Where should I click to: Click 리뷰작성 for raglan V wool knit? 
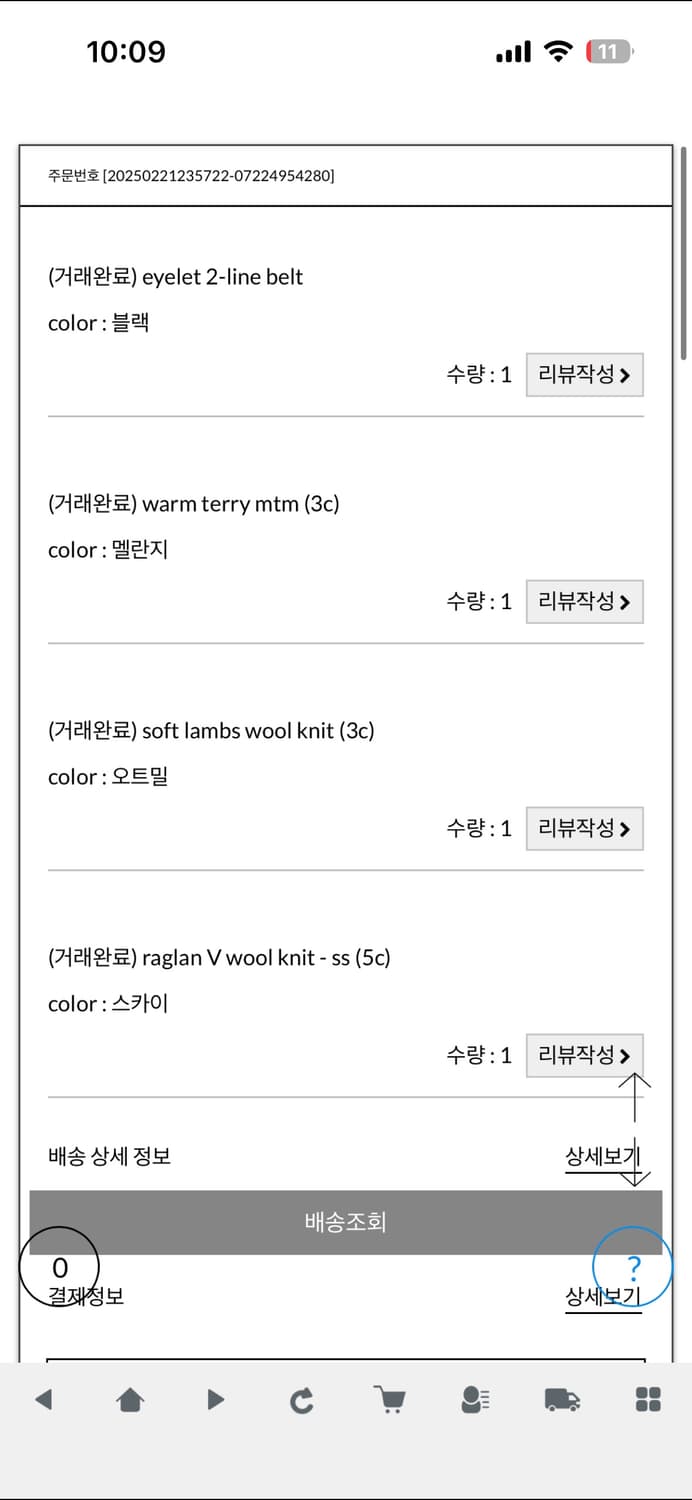pos(585,1055)
